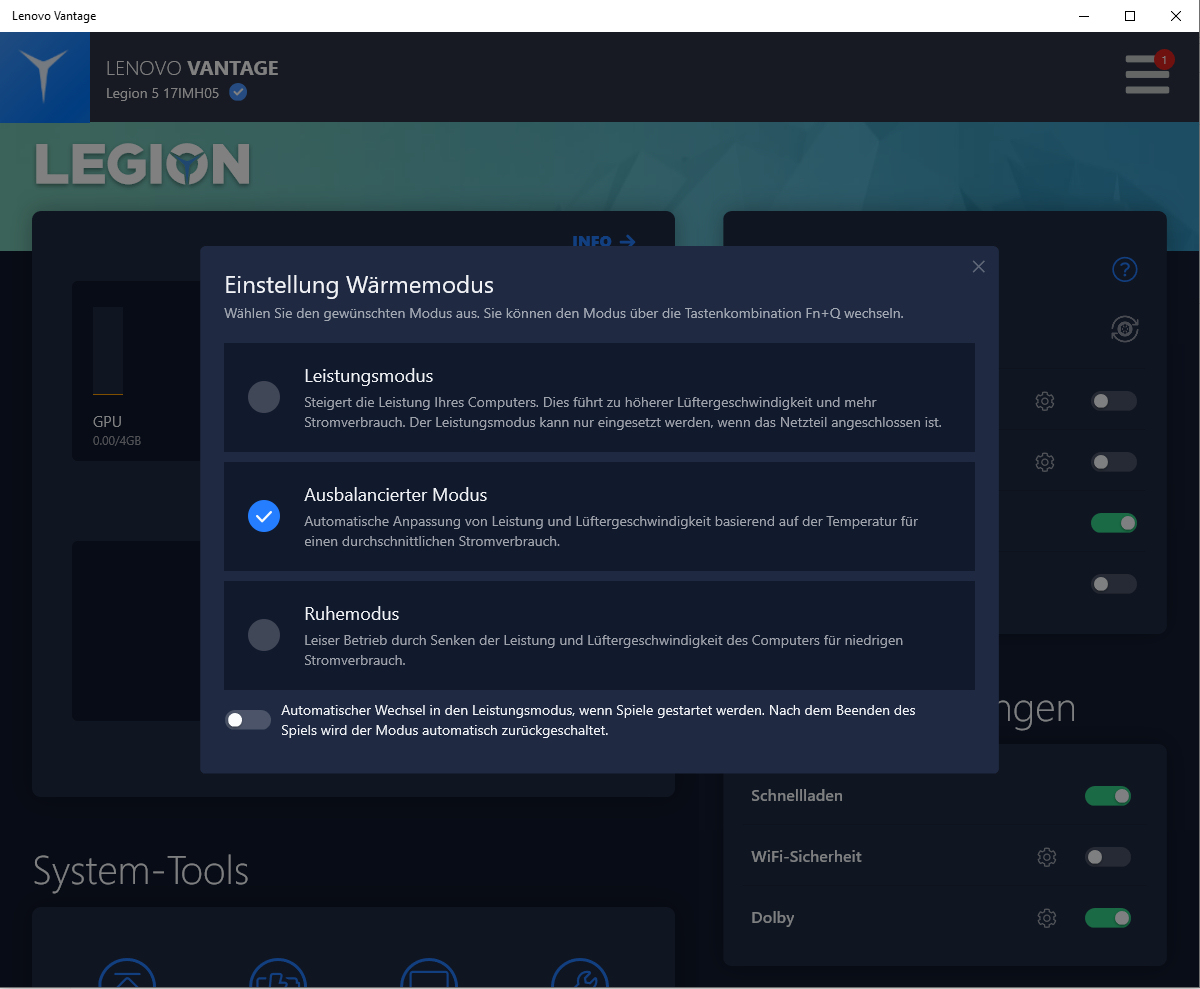Select the Ausbalancierter Modus option

pos(264,516)
